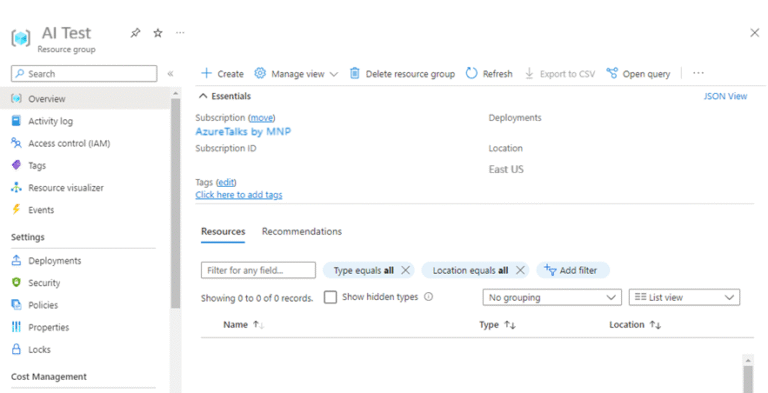Open the Manage view menu
The image size is (768, 393).
(296, 74)
